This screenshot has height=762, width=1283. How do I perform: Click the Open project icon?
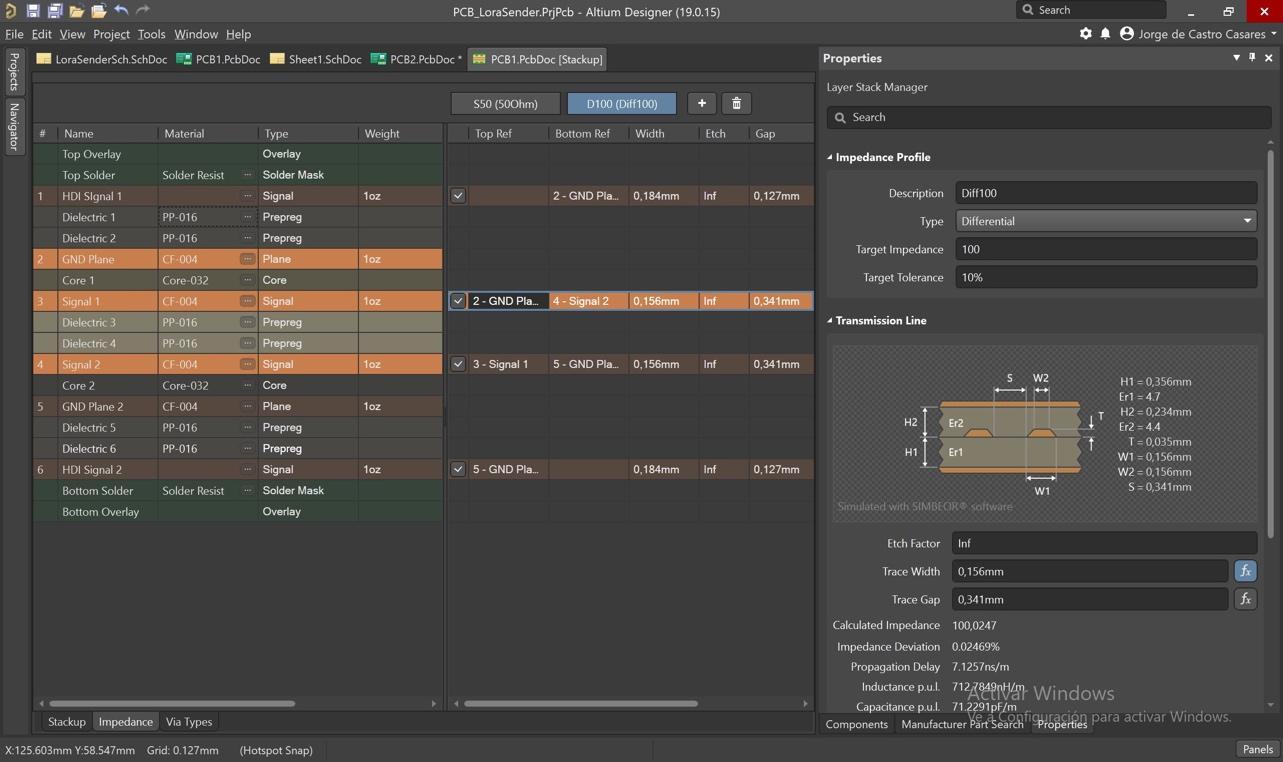click(98, 11)
